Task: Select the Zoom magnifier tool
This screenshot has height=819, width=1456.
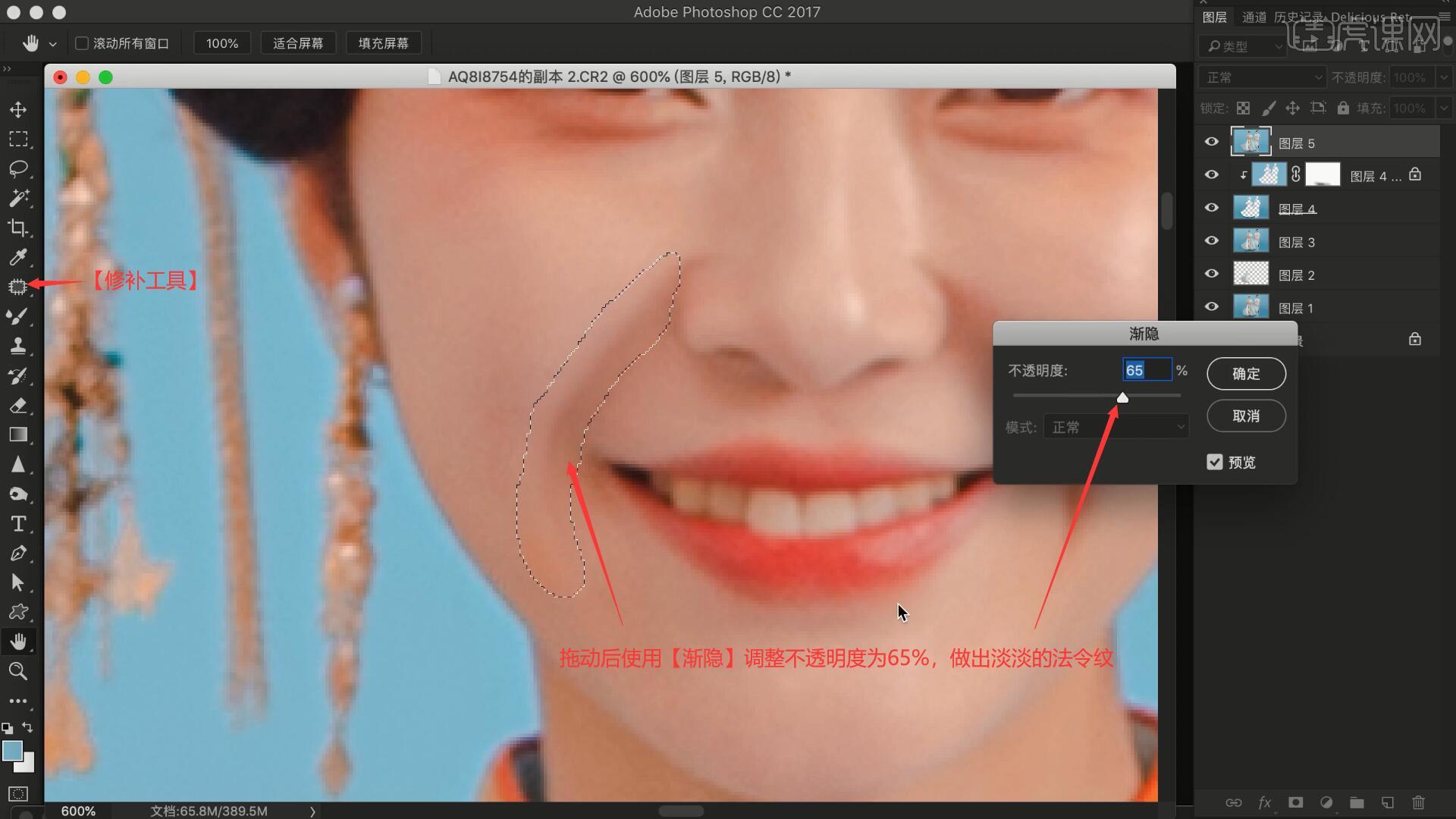Action: click(18, 671)
